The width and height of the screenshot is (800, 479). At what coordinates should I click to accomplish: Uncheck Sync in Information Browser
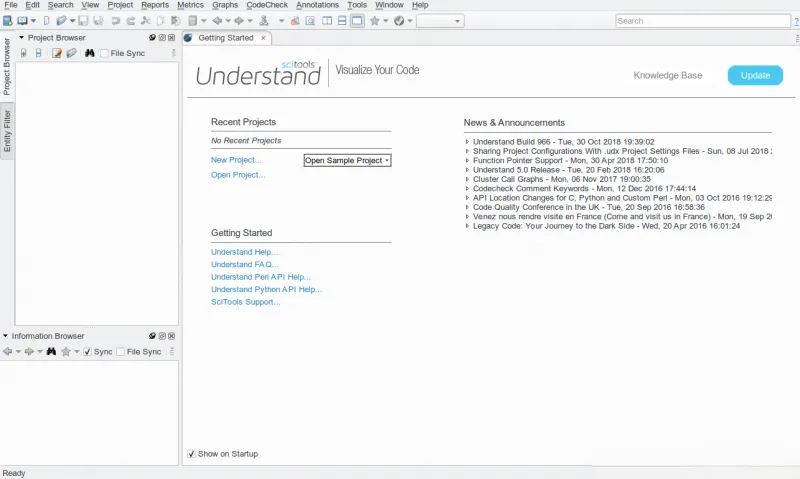pos(87,351)
